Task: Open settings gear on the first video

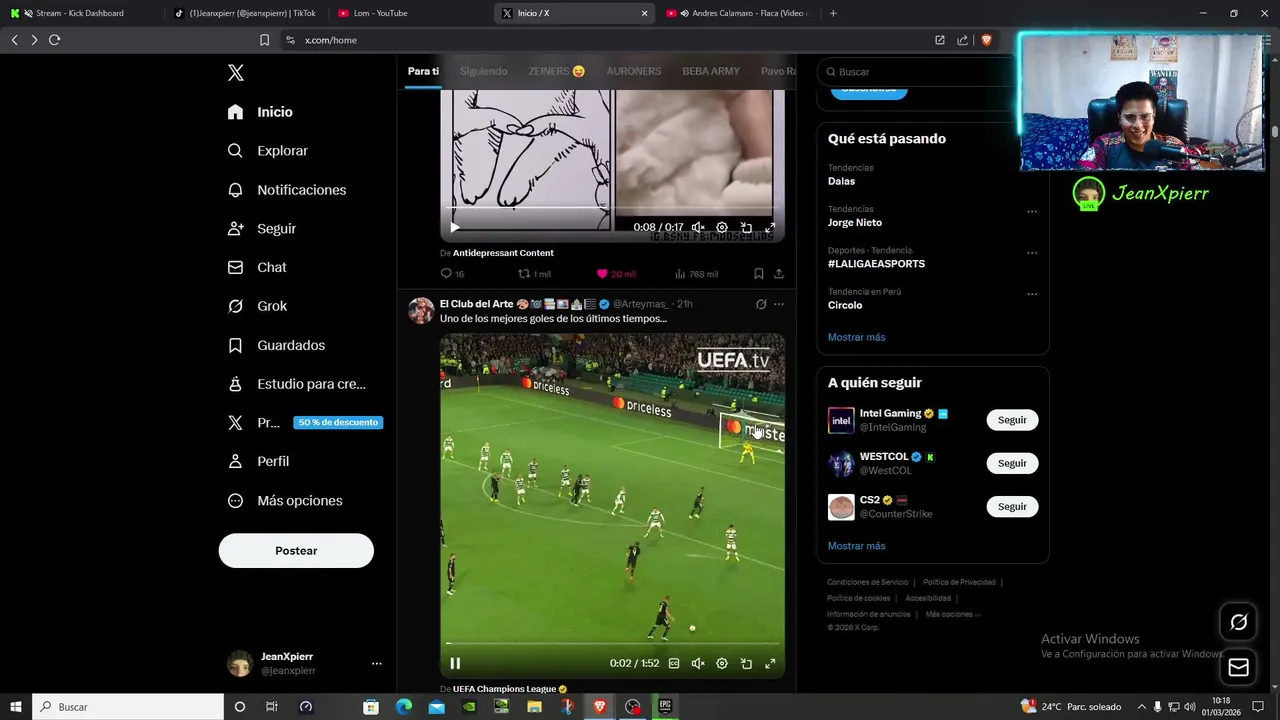Action: tap(722, 228)
